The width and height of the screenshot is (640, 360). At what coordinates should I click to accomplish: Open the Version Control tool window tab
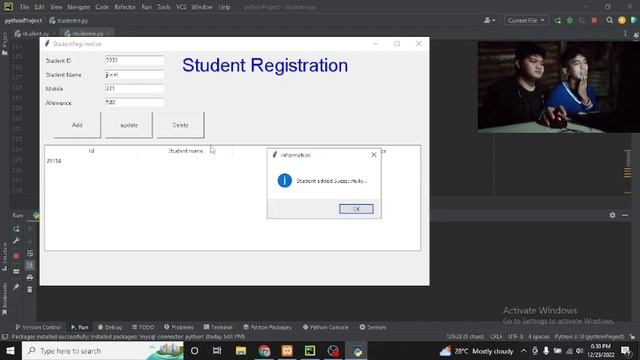38,327
